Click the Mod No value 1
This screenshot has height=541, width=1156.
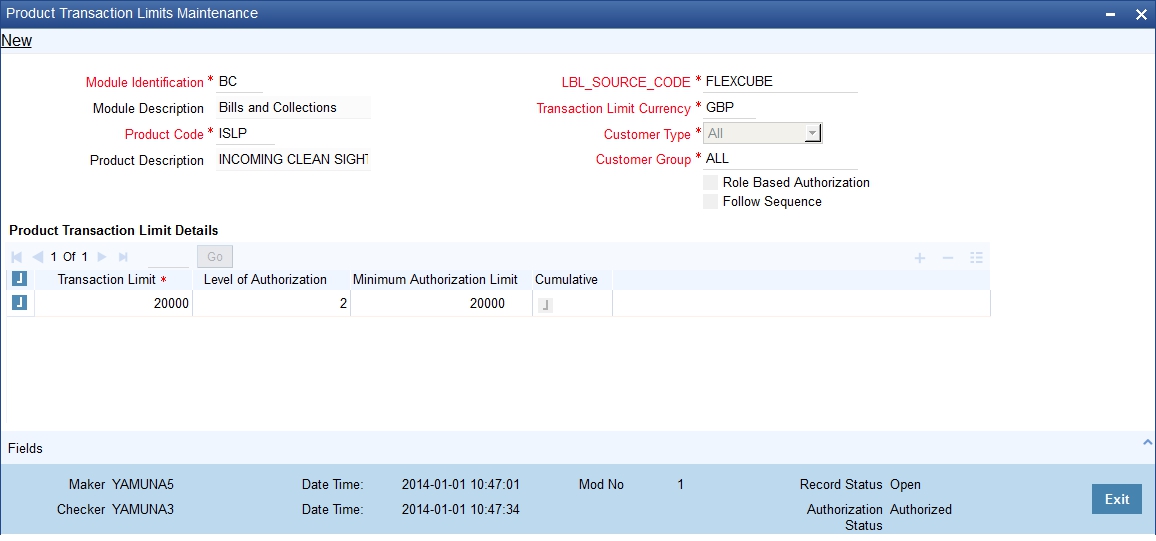[680, 484]
